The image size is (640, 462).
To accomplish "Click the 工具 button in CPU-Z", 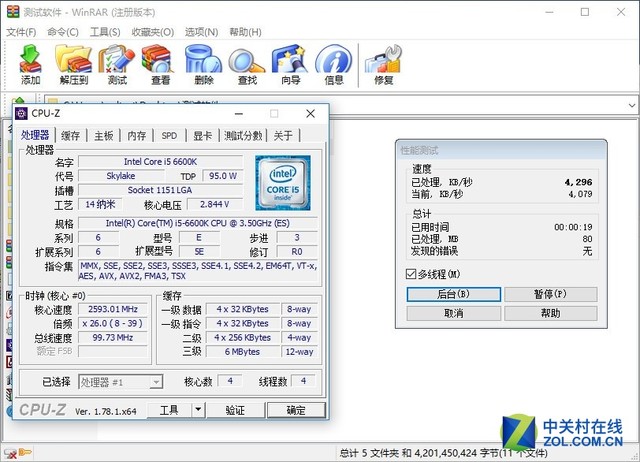I will tap(169, 410).
